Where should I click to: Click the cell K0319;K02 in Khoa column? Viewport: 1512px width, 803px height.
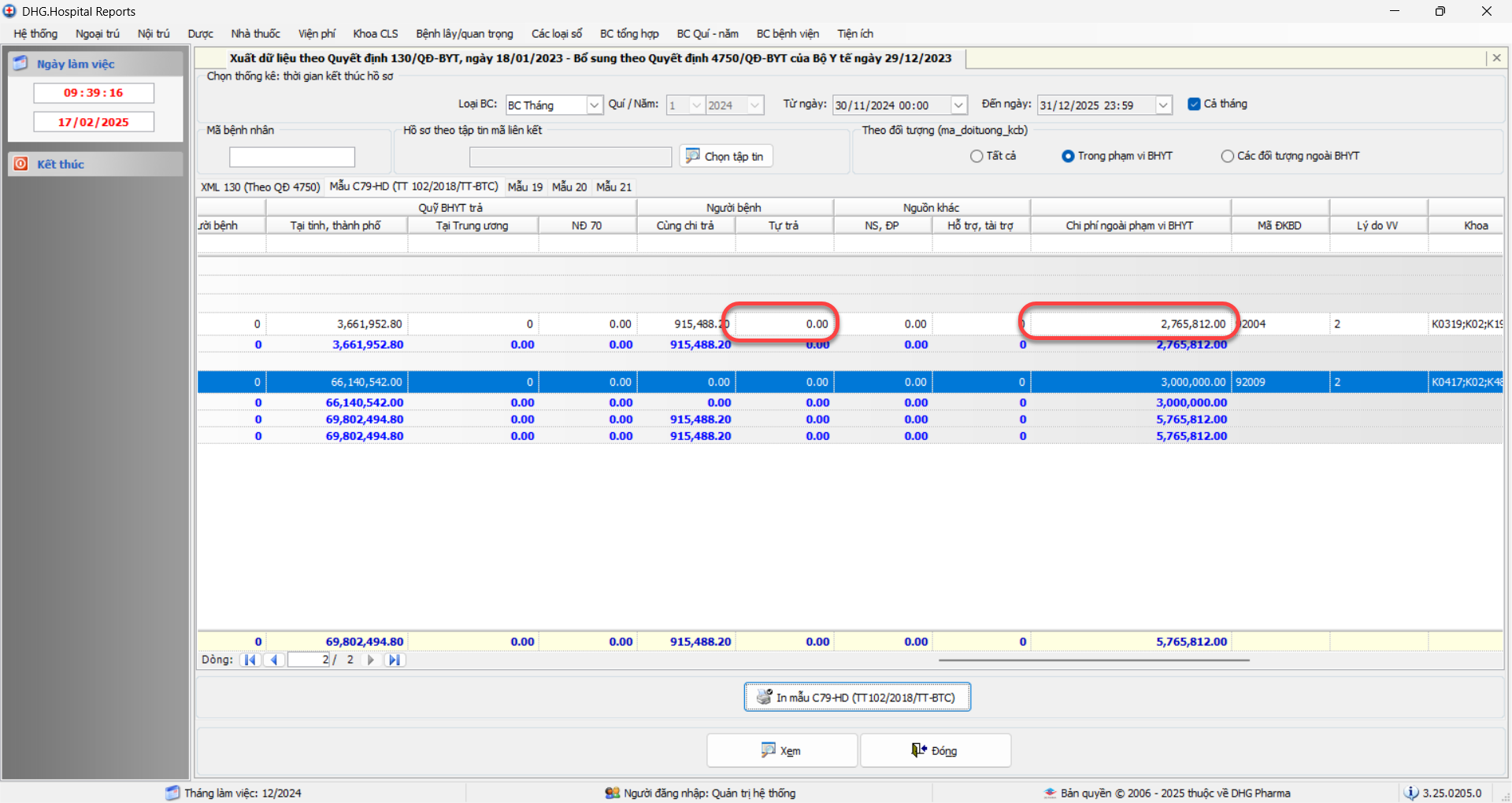(1466, 324)
